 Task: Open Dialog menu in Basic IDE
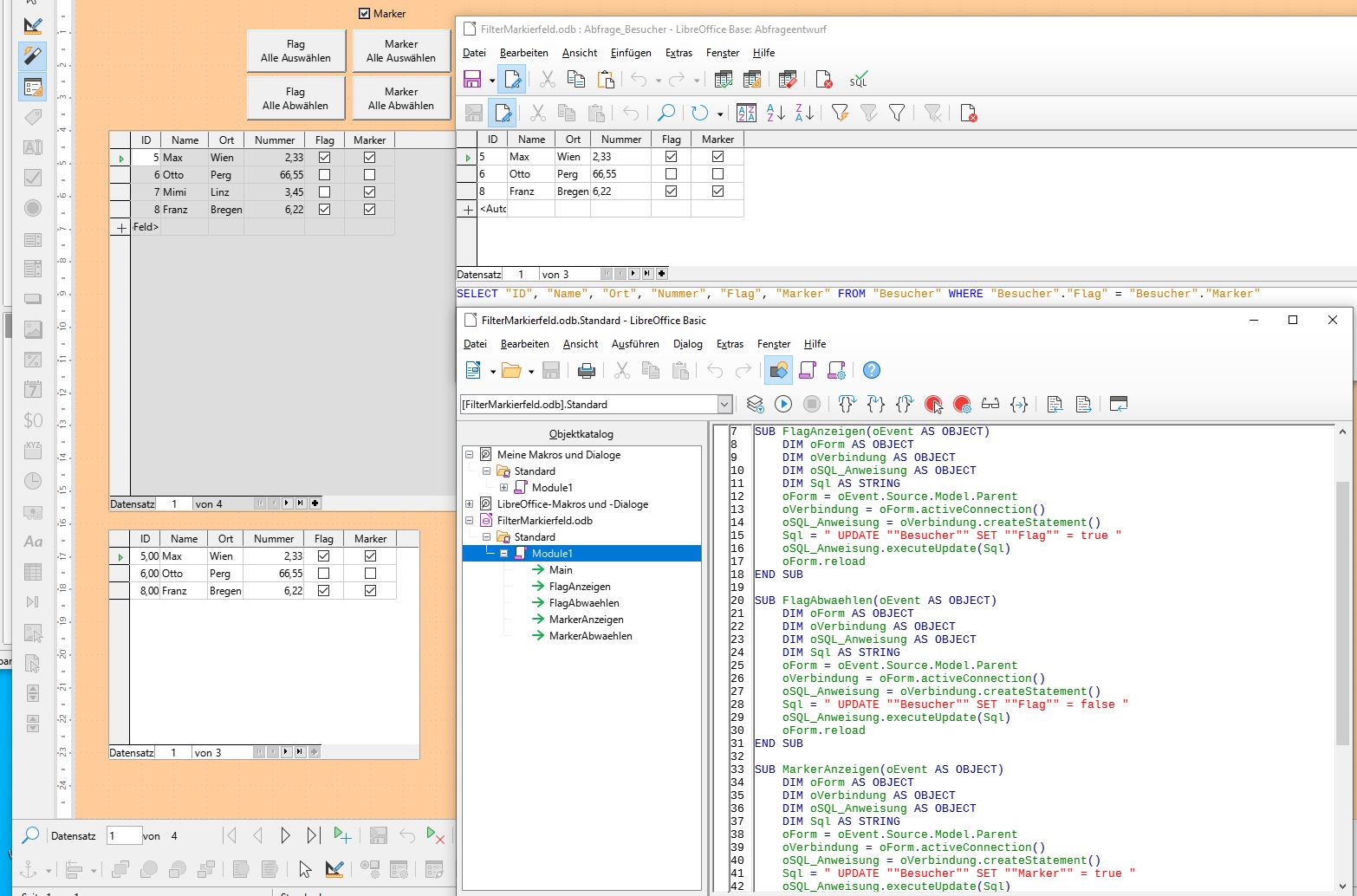click(x=687, y=343)
